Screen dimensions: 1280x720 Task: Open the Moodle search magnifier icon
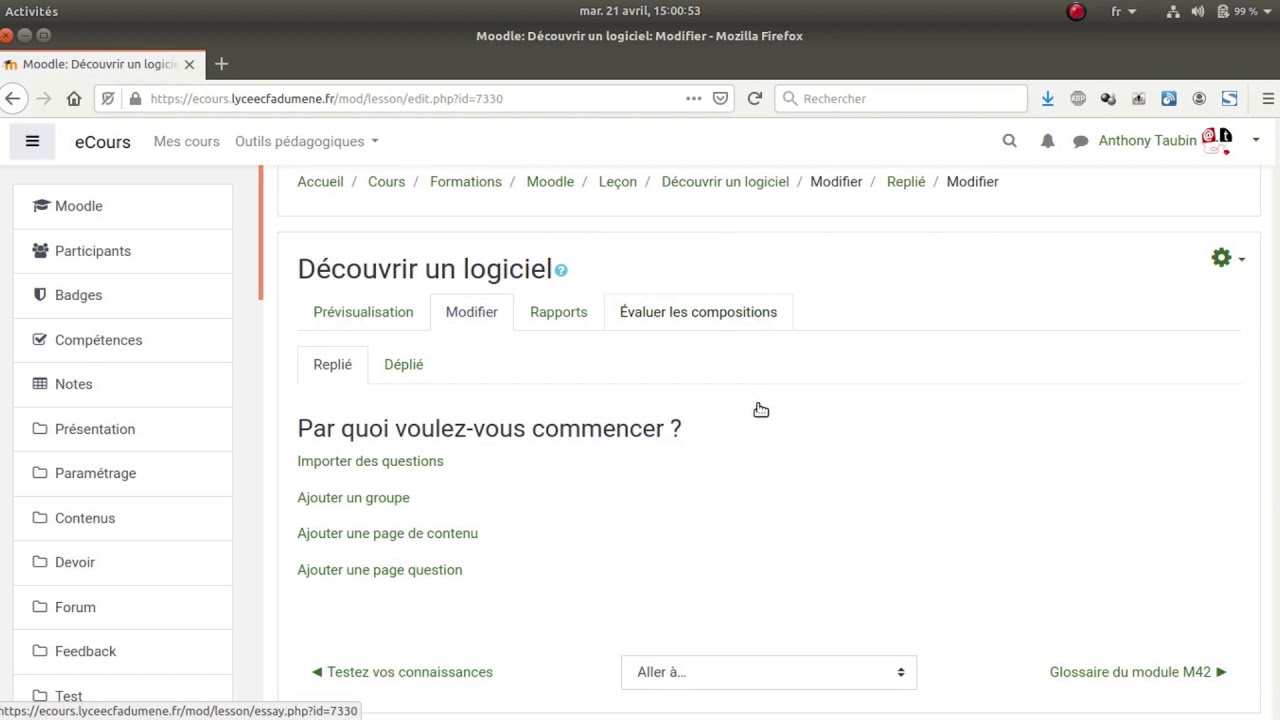pyautogui.click(x=1010, y=141)
